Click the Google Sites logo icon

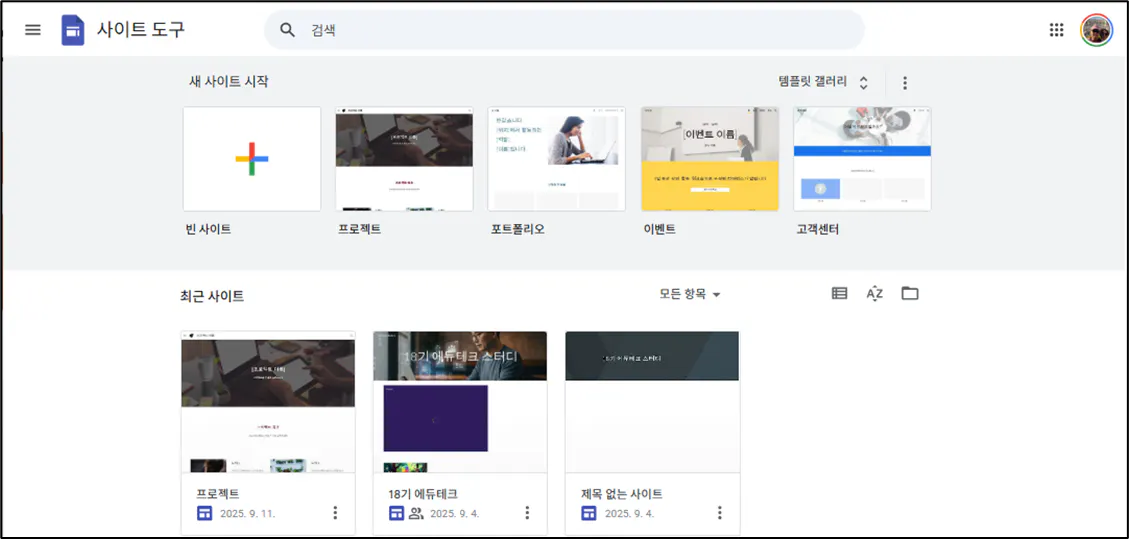pos(73,30)
